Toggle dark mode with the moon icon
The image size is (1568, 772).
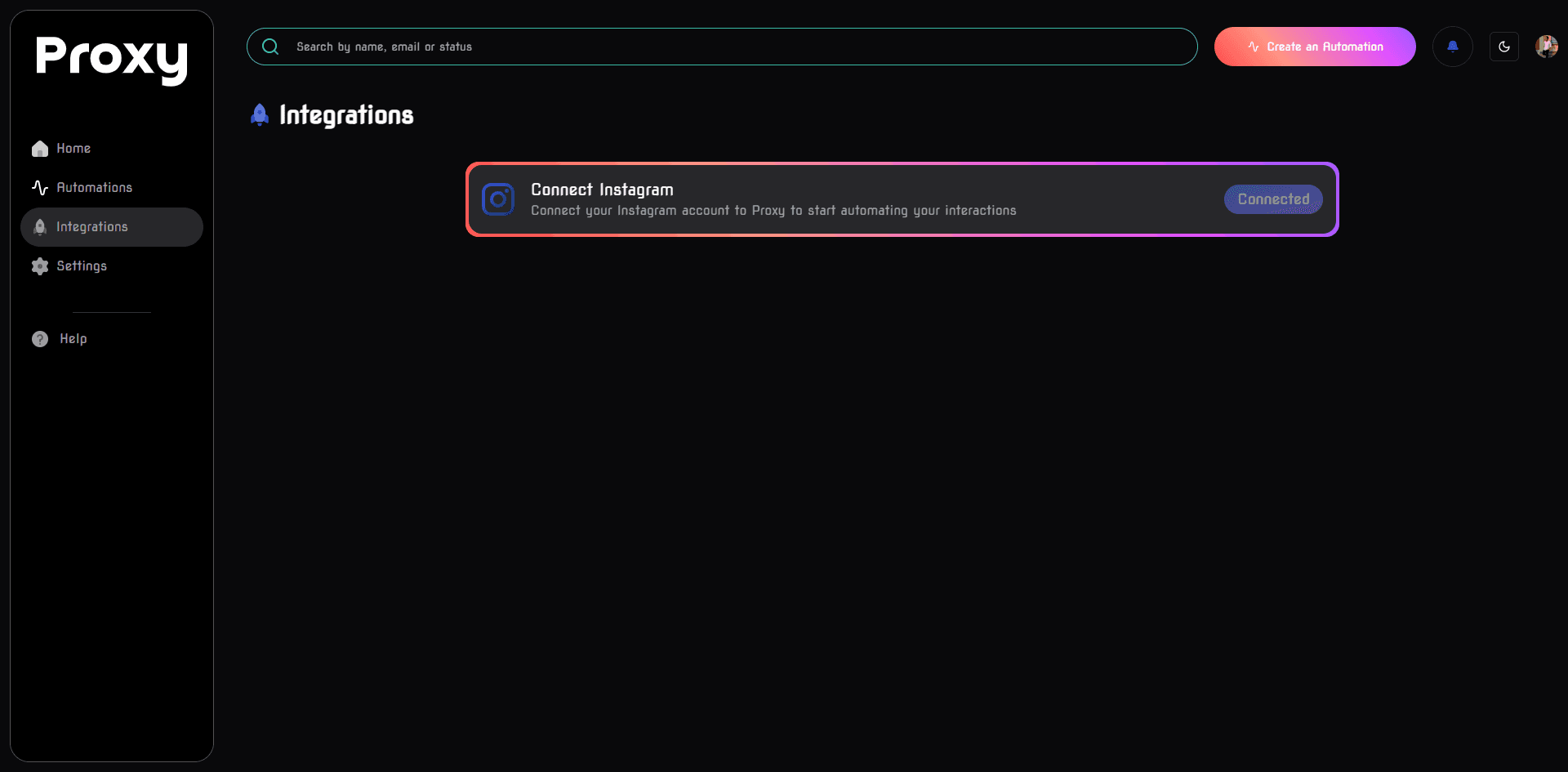[1503, 47]
